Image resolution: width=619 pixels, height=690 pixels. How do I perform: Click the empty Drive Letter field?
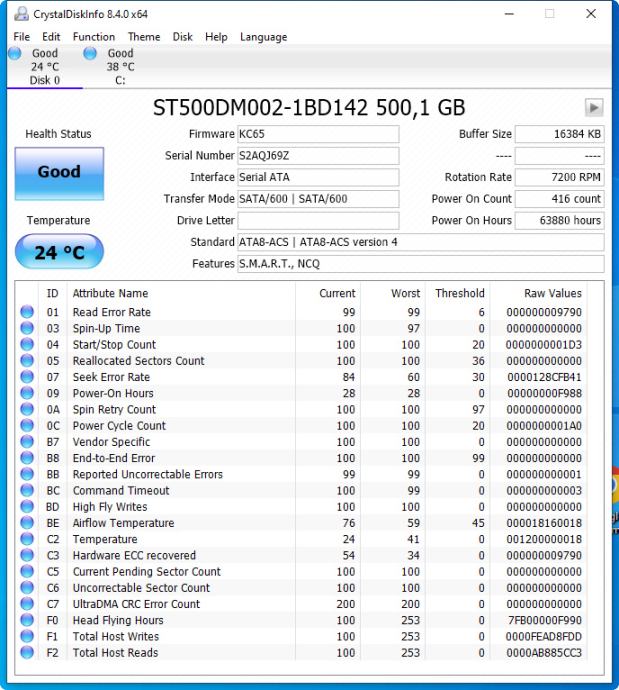click(318, 220)
